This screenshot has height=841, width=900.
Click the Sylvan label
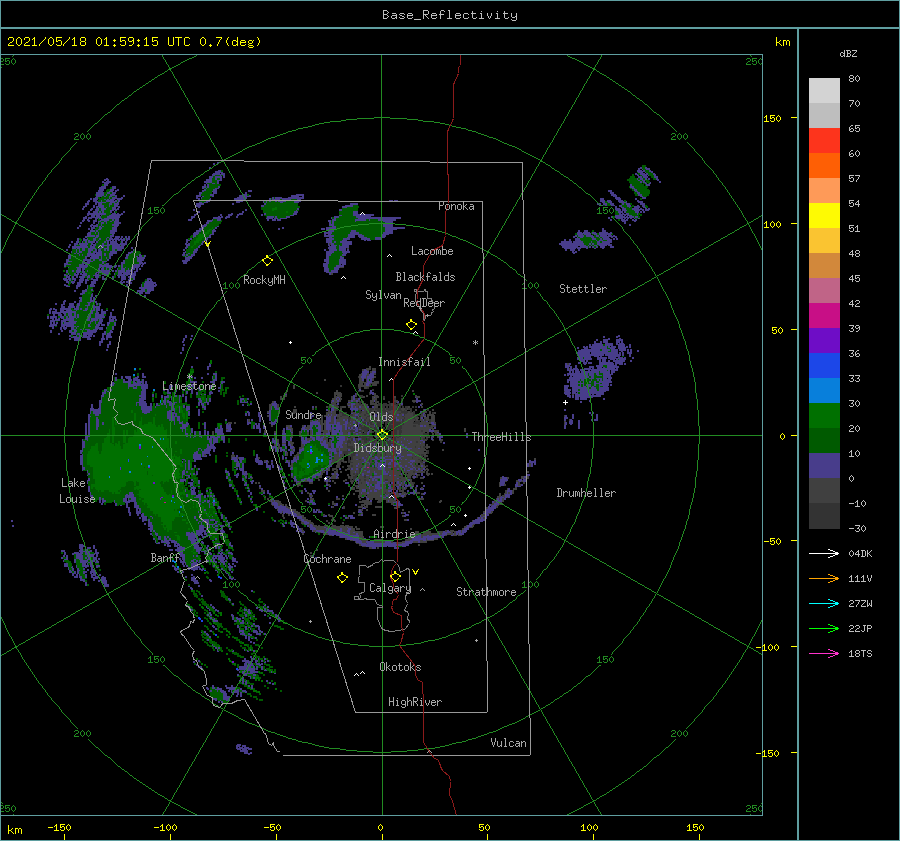point(383,295)
